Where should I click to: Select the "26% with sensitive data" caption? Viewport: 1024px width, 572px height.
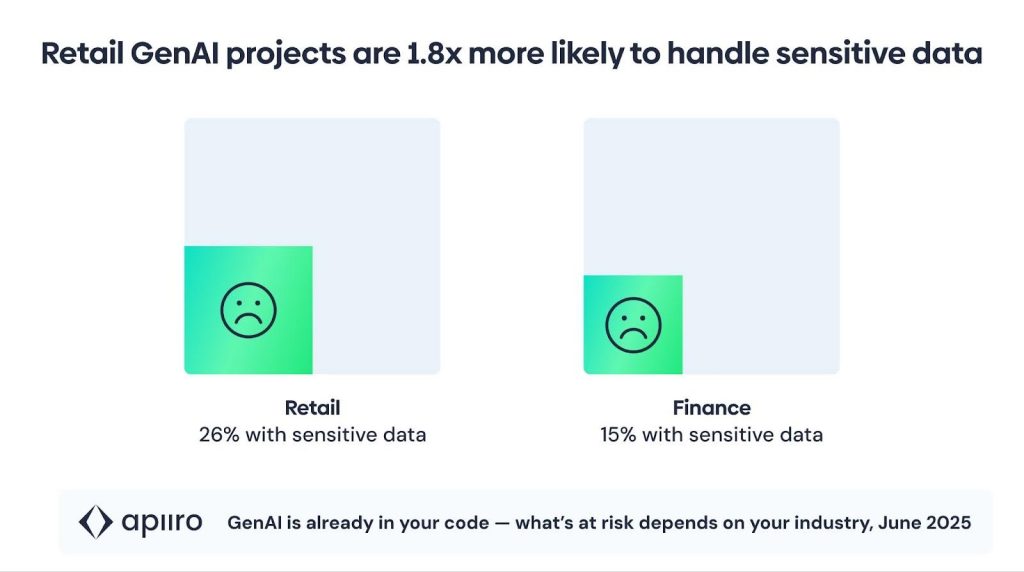[x=312, y=435]
